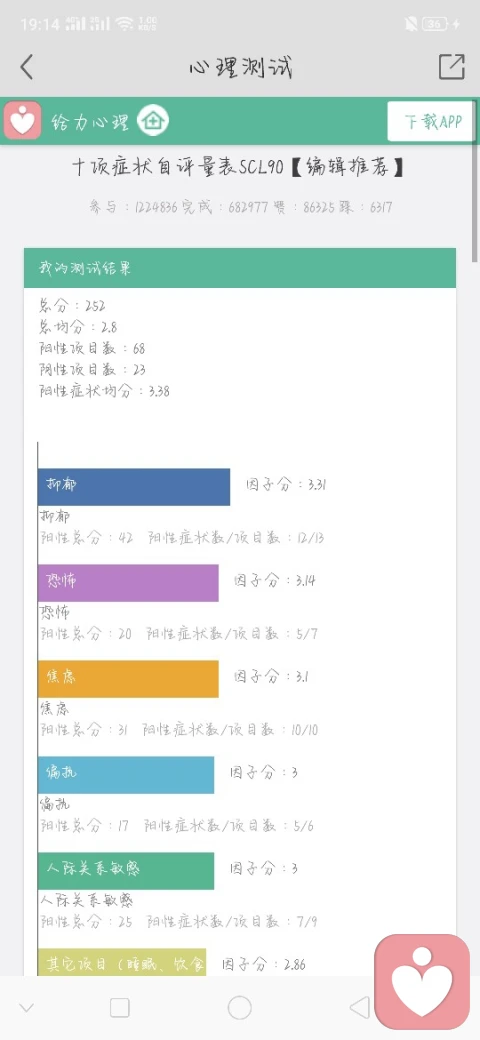
Task: Select the orange 焦虑 bar
Action: [128, 679]
